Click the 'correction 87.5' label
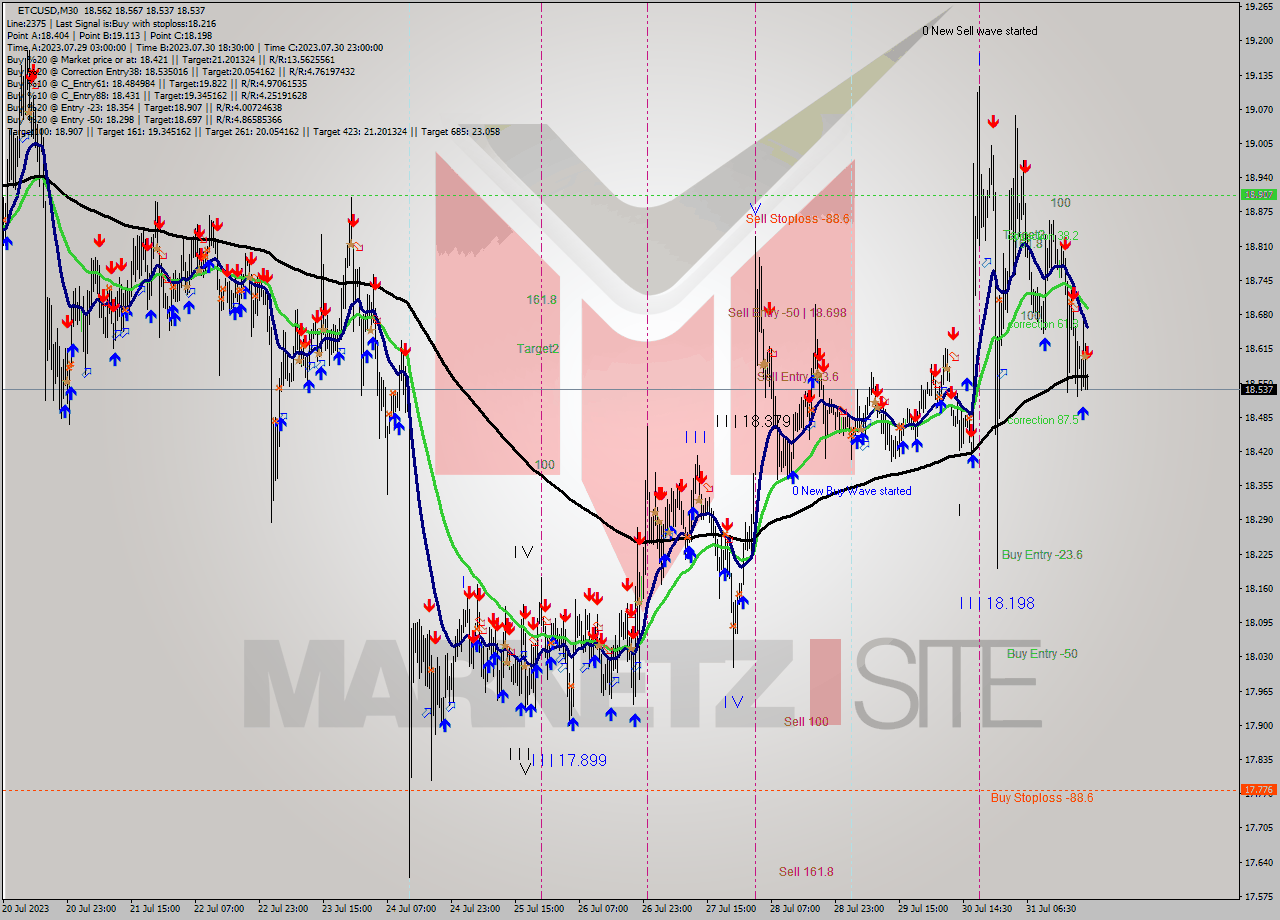 (1042, 420)
